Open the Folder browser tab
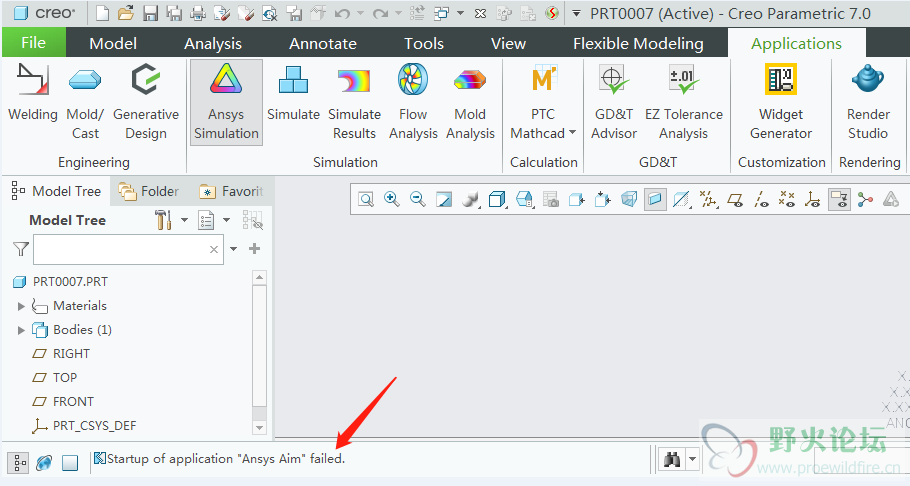This screenshot has height=486, width=910. coord(149,191)
